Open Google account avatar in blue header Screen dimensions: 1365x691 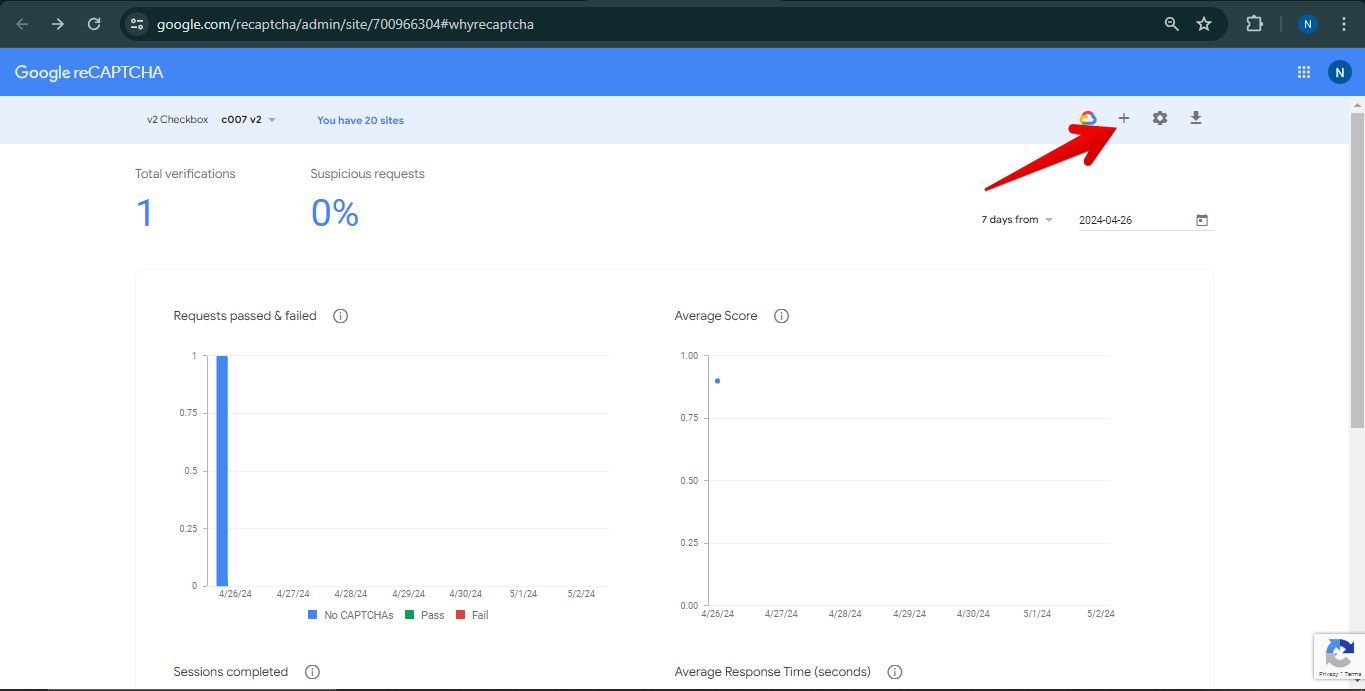pos(1340,72)
